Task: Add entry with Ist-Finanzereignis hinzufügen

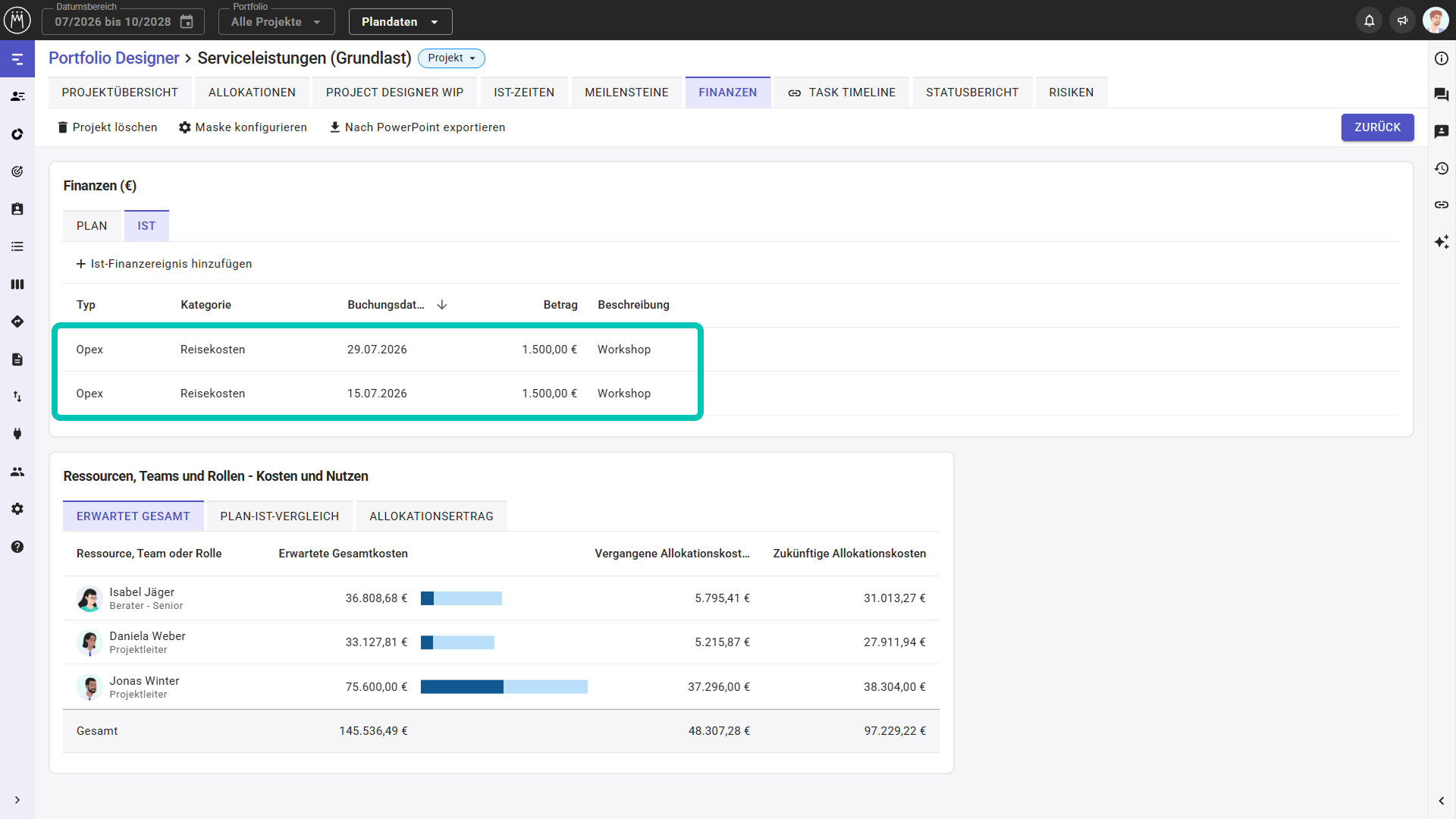Action: click(x=164, y=264)
